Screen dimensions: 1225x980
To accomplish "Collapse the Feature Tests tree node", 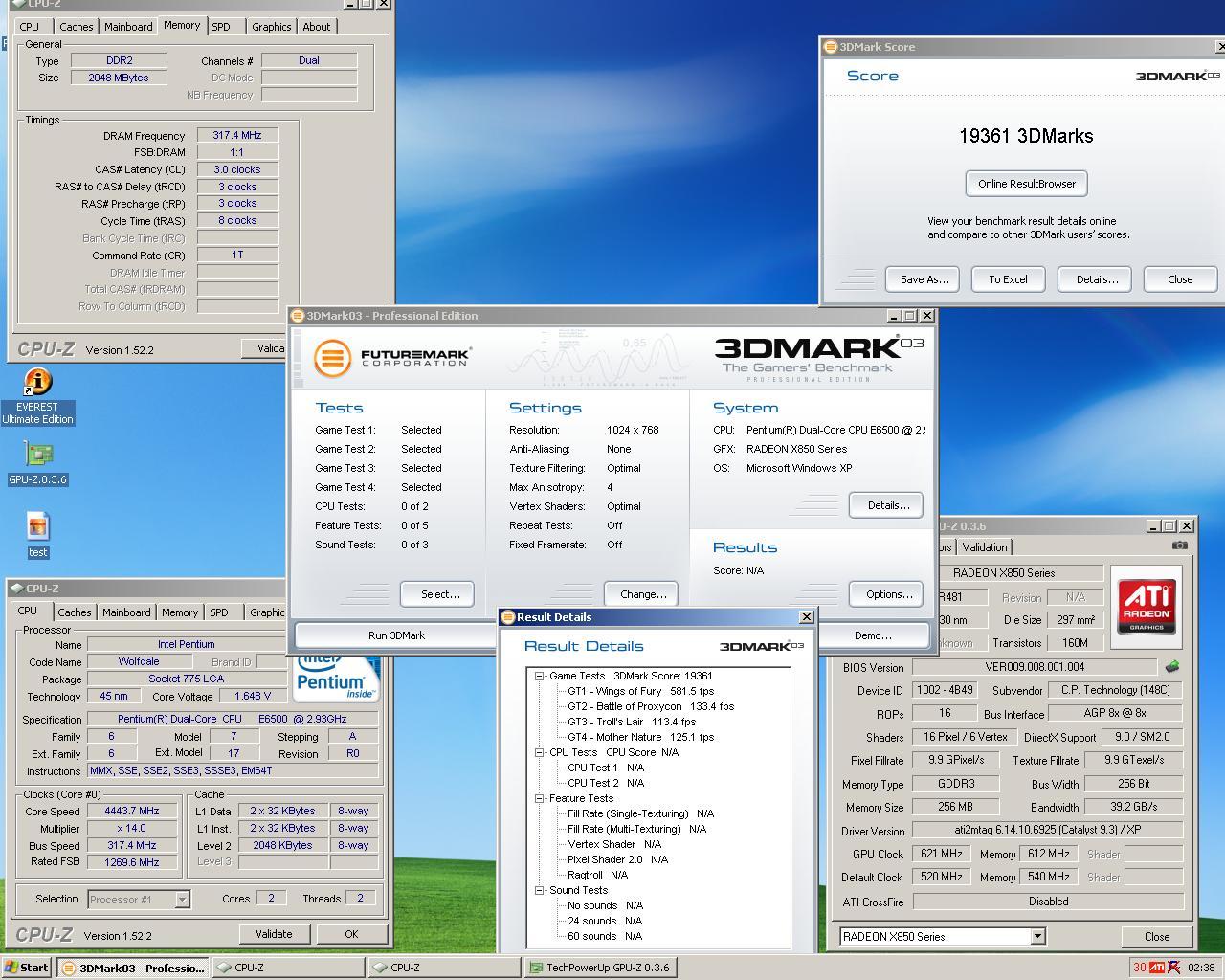I will click(539, 798).
